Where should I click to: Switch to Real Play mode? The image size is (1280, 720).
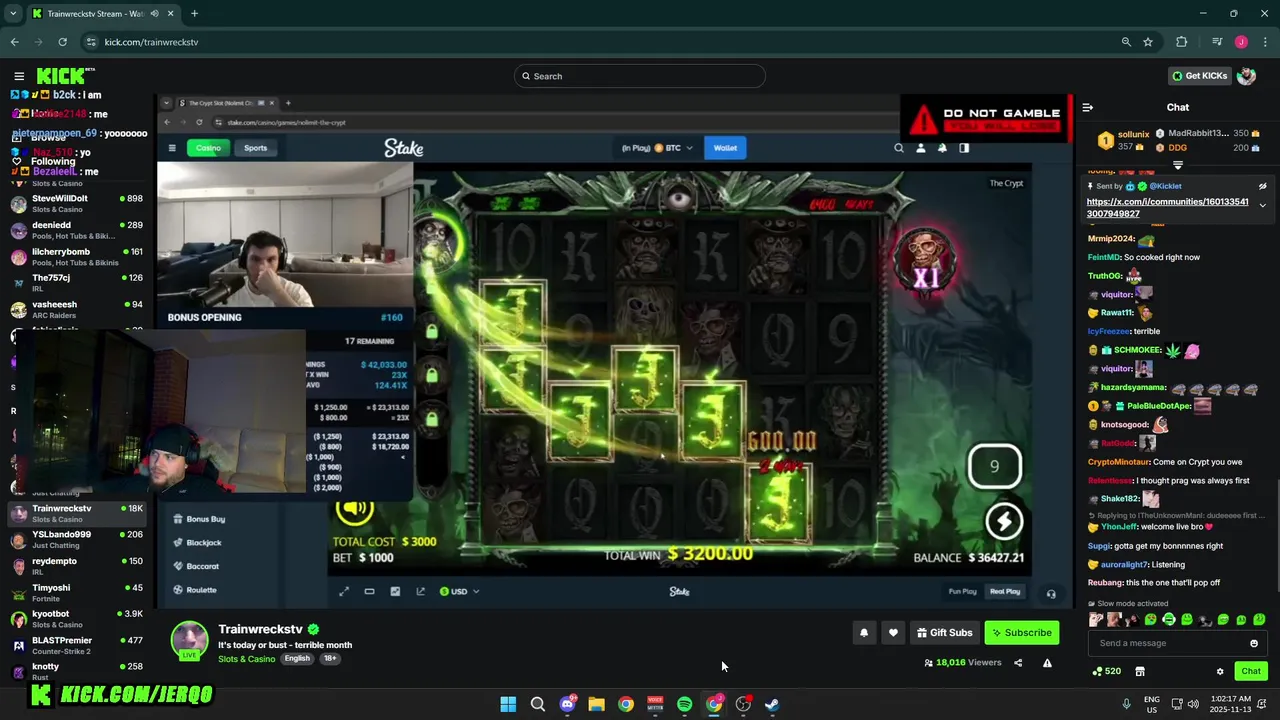(x=1005, y=591)
